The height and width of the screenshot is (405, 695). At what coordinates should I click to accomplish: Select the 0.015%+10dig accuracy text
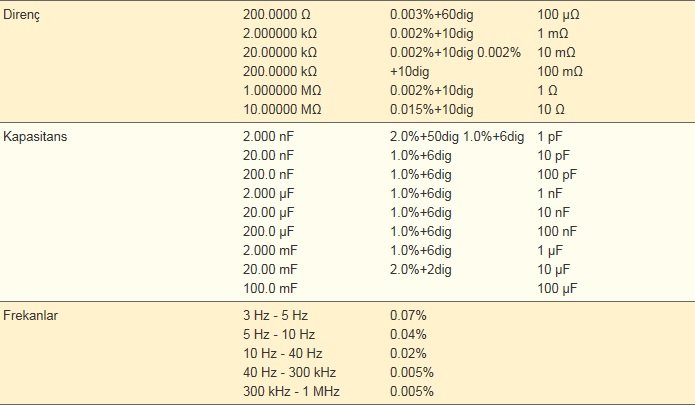432,109
